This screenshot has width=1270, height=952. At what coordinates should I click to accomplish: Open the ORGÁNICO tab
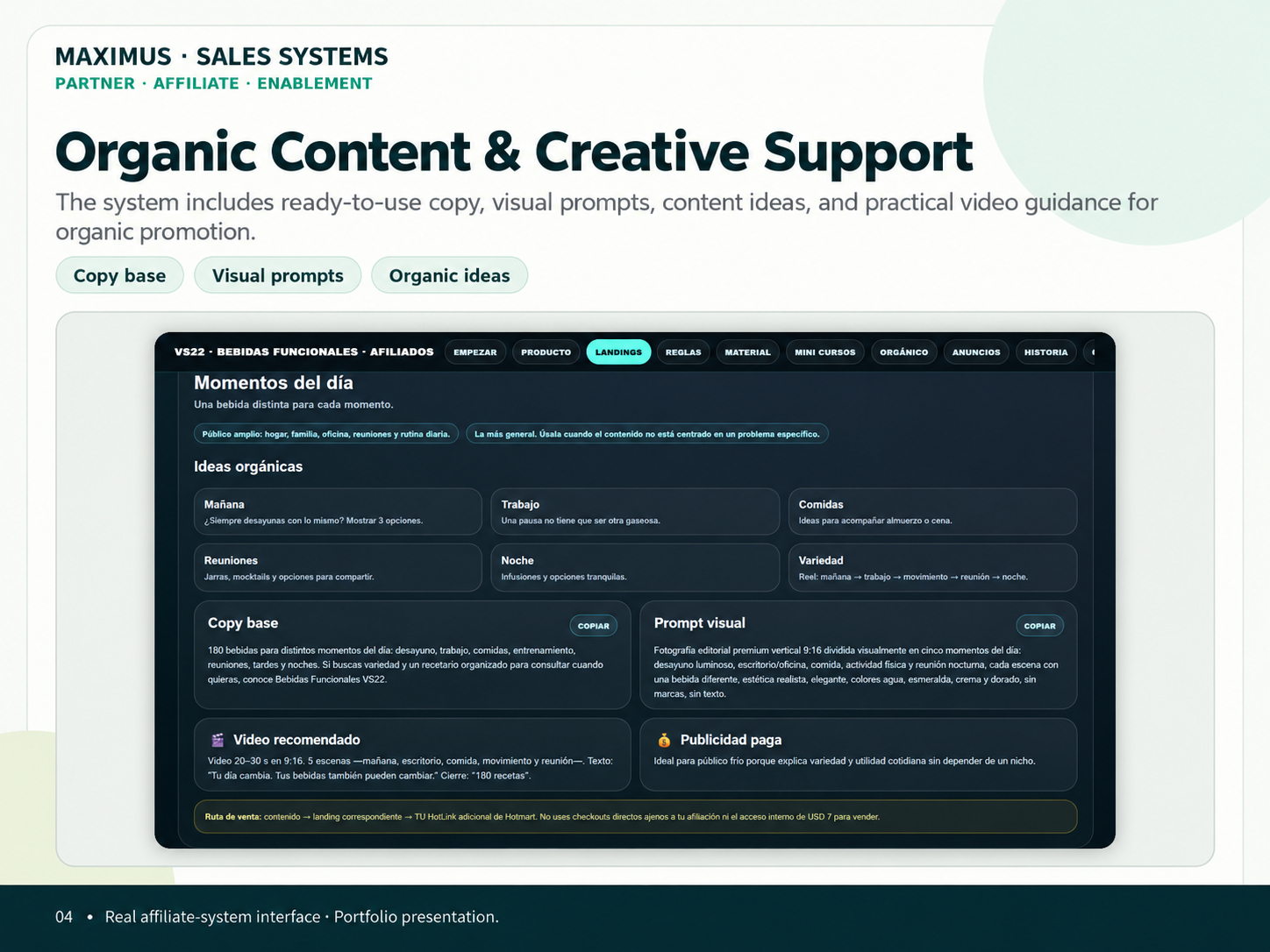[903, 352]
